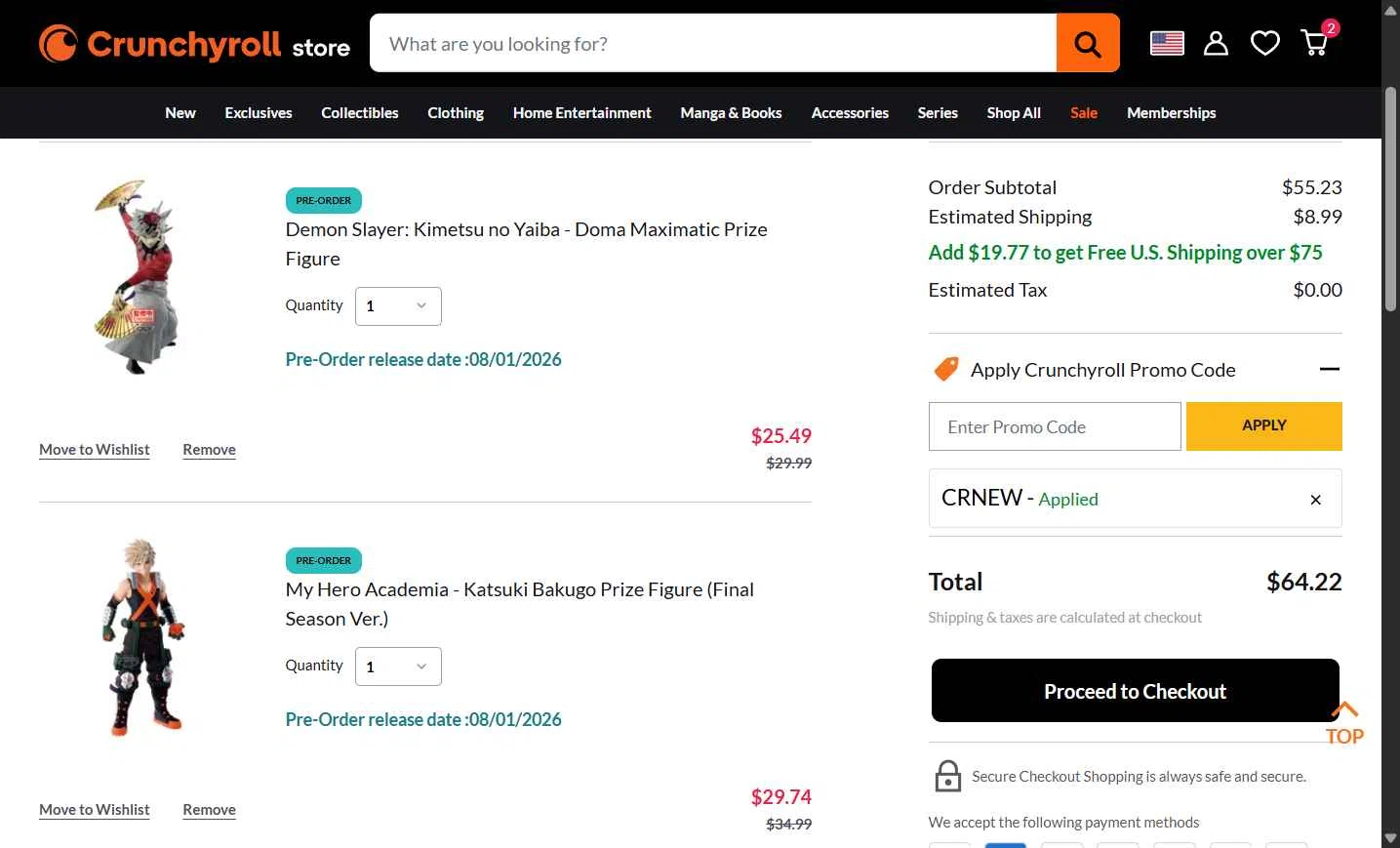The height and width of the screenshot is (848, 1400).
Task: Open the shopping cart icon
Action: click(x=1315, y=43)
